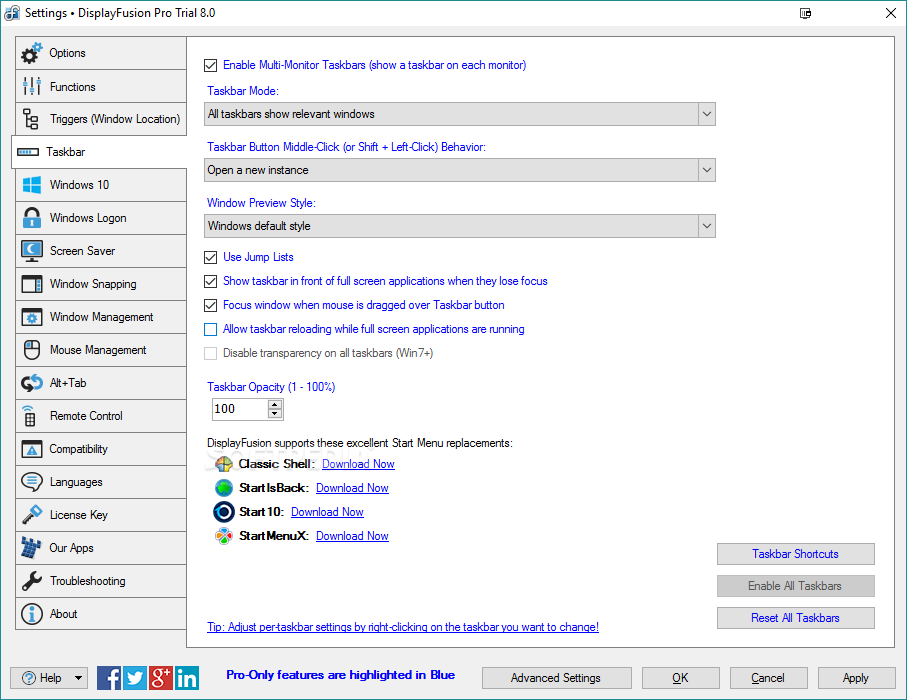Image resolution: width=907 pixels, height=700 pixels.
Task: Click the License Key icon
Action: pyautogui.click(x=32, y=514)
